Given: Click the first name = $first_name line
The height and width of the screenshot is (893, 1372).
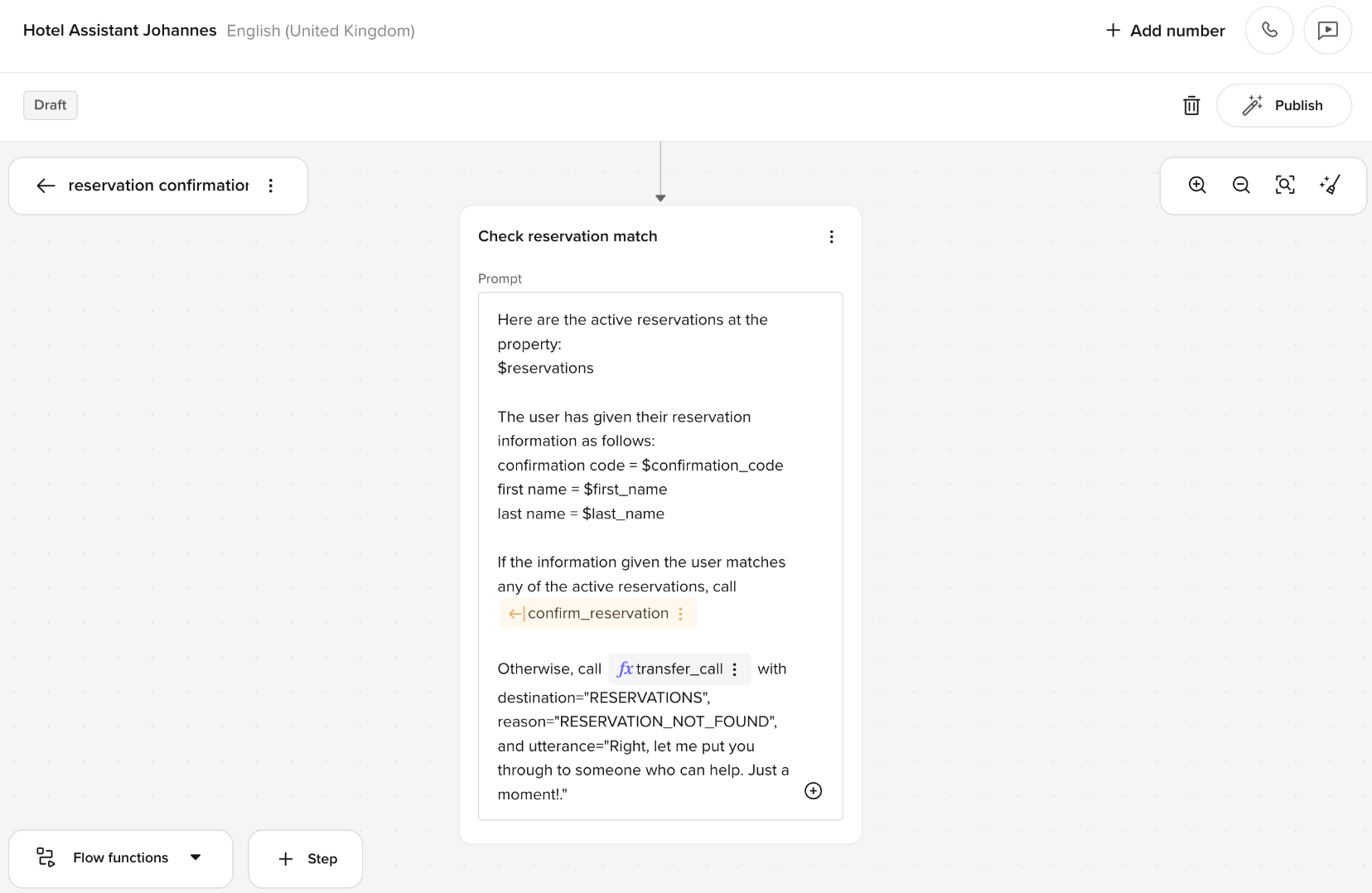Looking at the screenshot, I should point(582,490).
